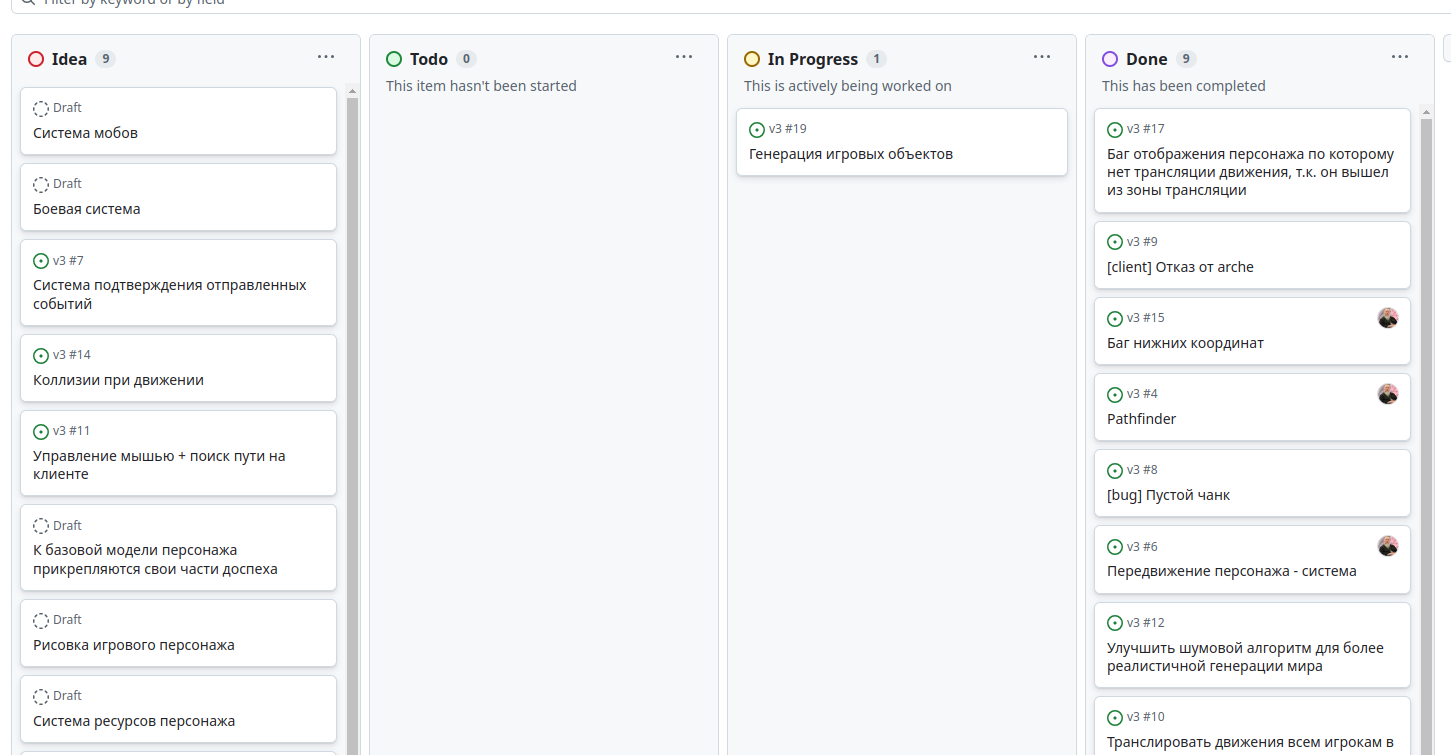This screenshot has height=755, width=1451.
Task: Open the Генерация игровых объектов issue
Action: pos(851,154)
